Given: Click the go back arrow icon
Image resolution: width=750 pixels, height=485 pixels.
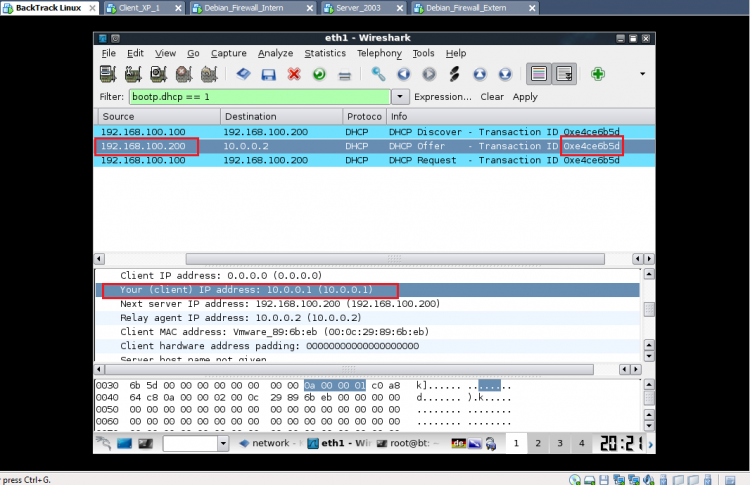Looking at the screenshot, I should click(403, 74).
